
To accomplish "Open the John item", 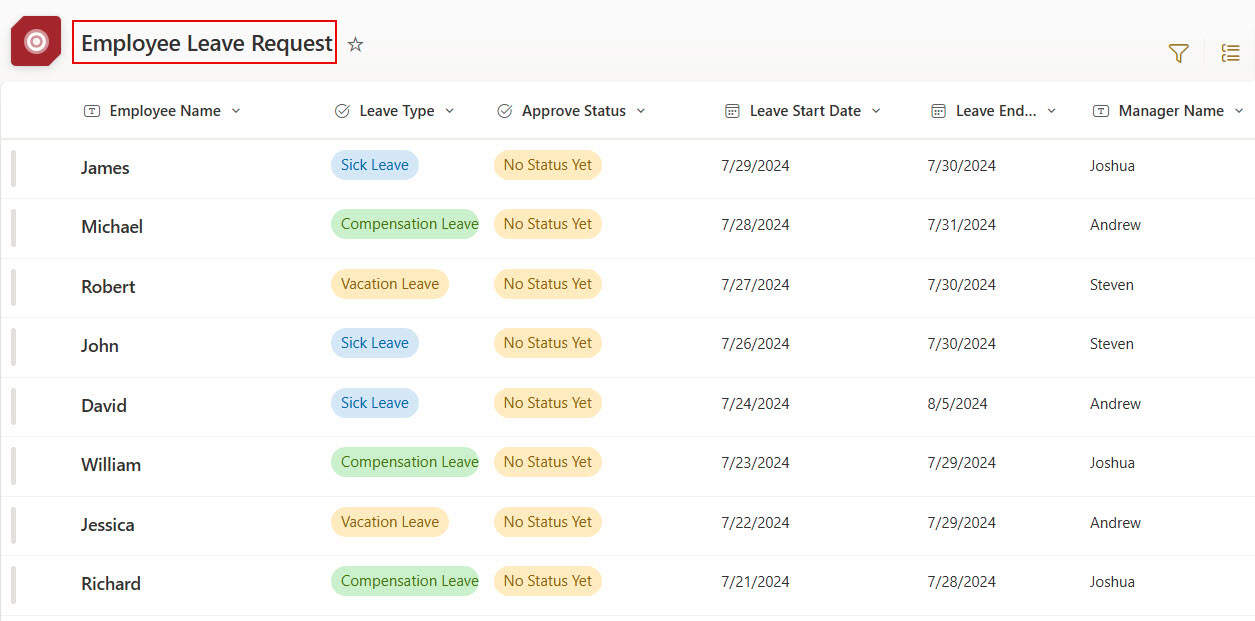I will click(100, 346).
